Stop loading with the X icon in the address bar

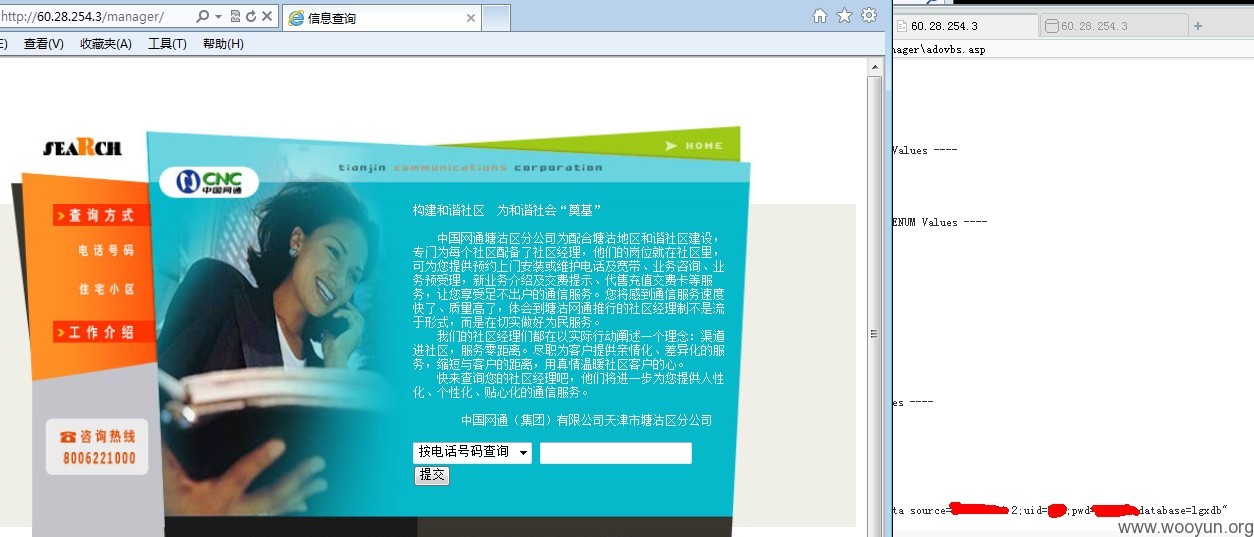tap(267, 17)
